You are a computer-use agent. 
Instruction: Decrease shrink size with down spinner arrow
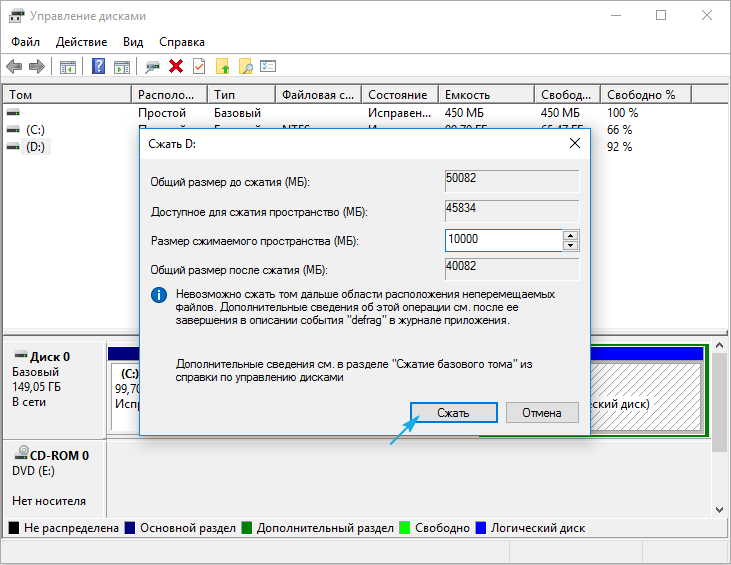[x=571, y=246]
